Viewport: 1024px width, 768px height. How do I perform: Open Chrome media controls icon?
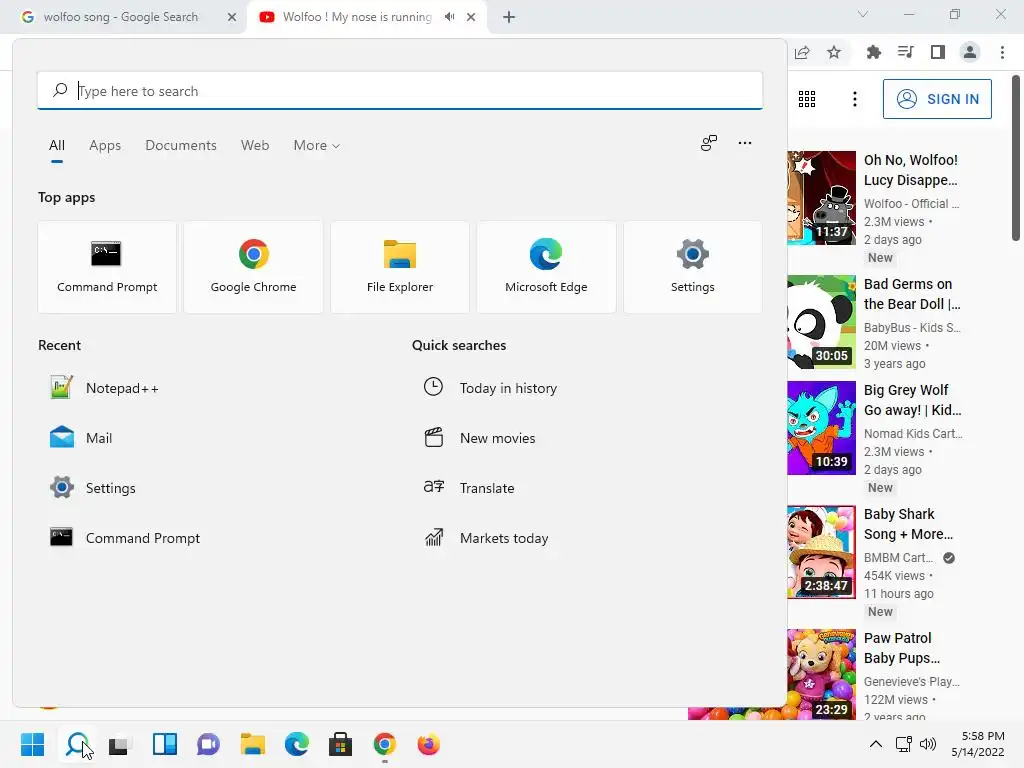pos(905,52)
